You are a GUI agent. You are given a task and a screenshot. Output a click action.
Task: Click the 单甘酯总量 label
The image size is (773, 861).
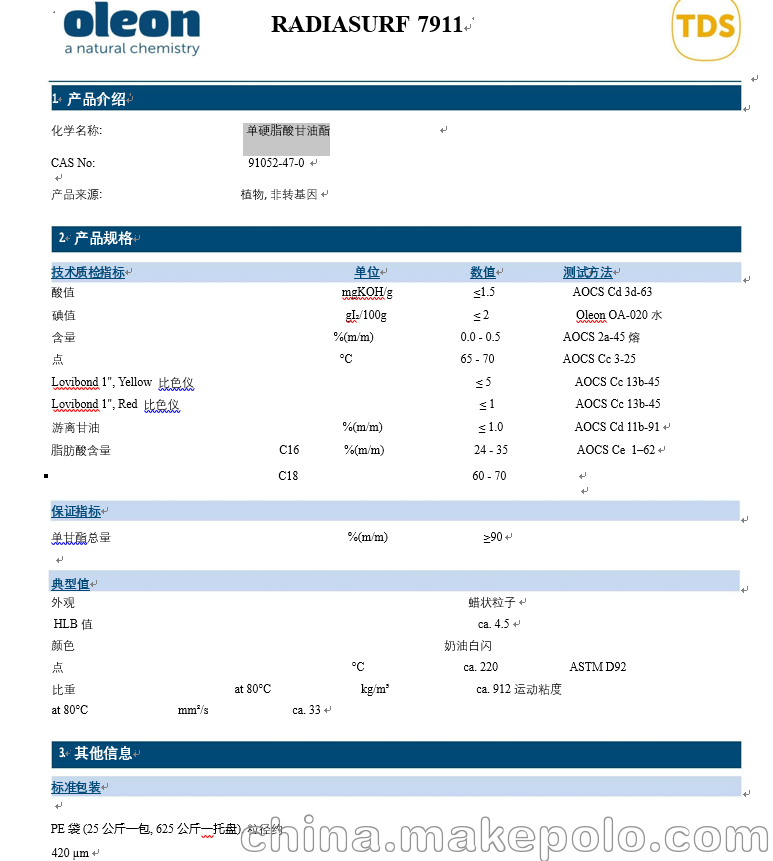point(81,538)
